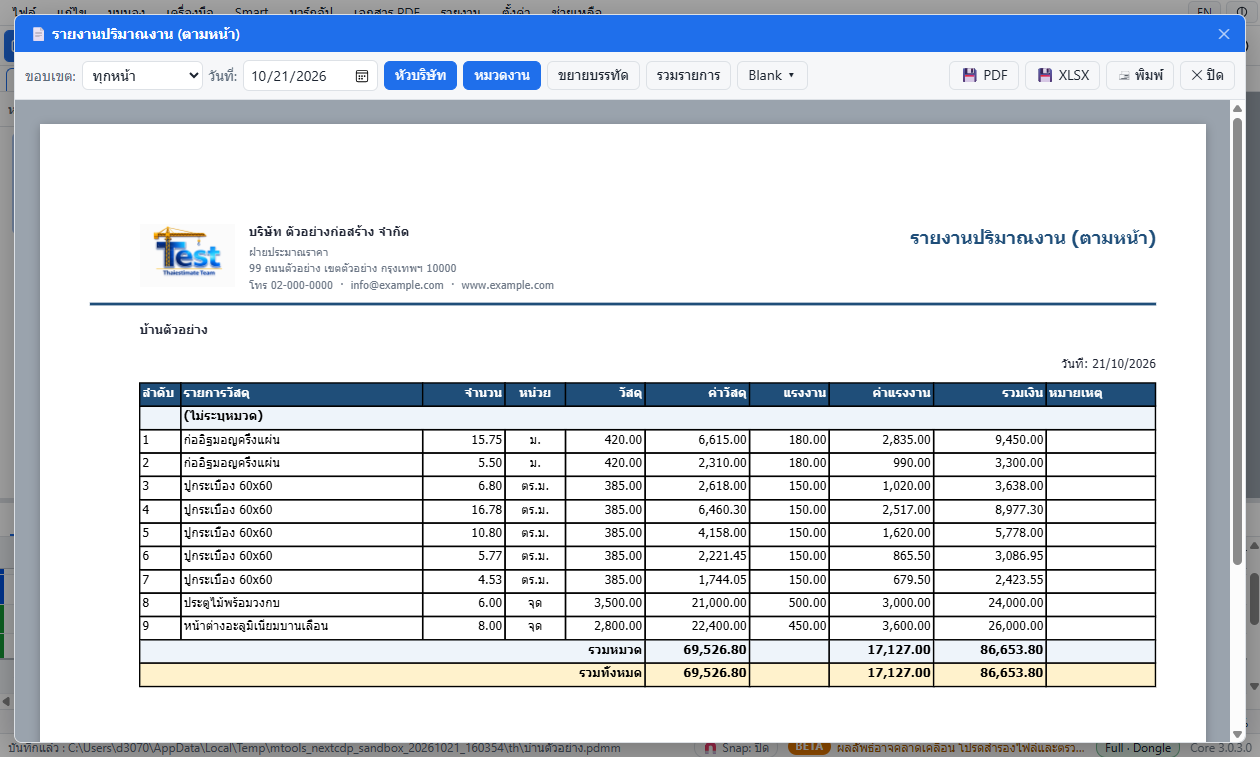Click the BETA badge in the status bar
This screenshot has height=757, width=1260.
[809, 748]
